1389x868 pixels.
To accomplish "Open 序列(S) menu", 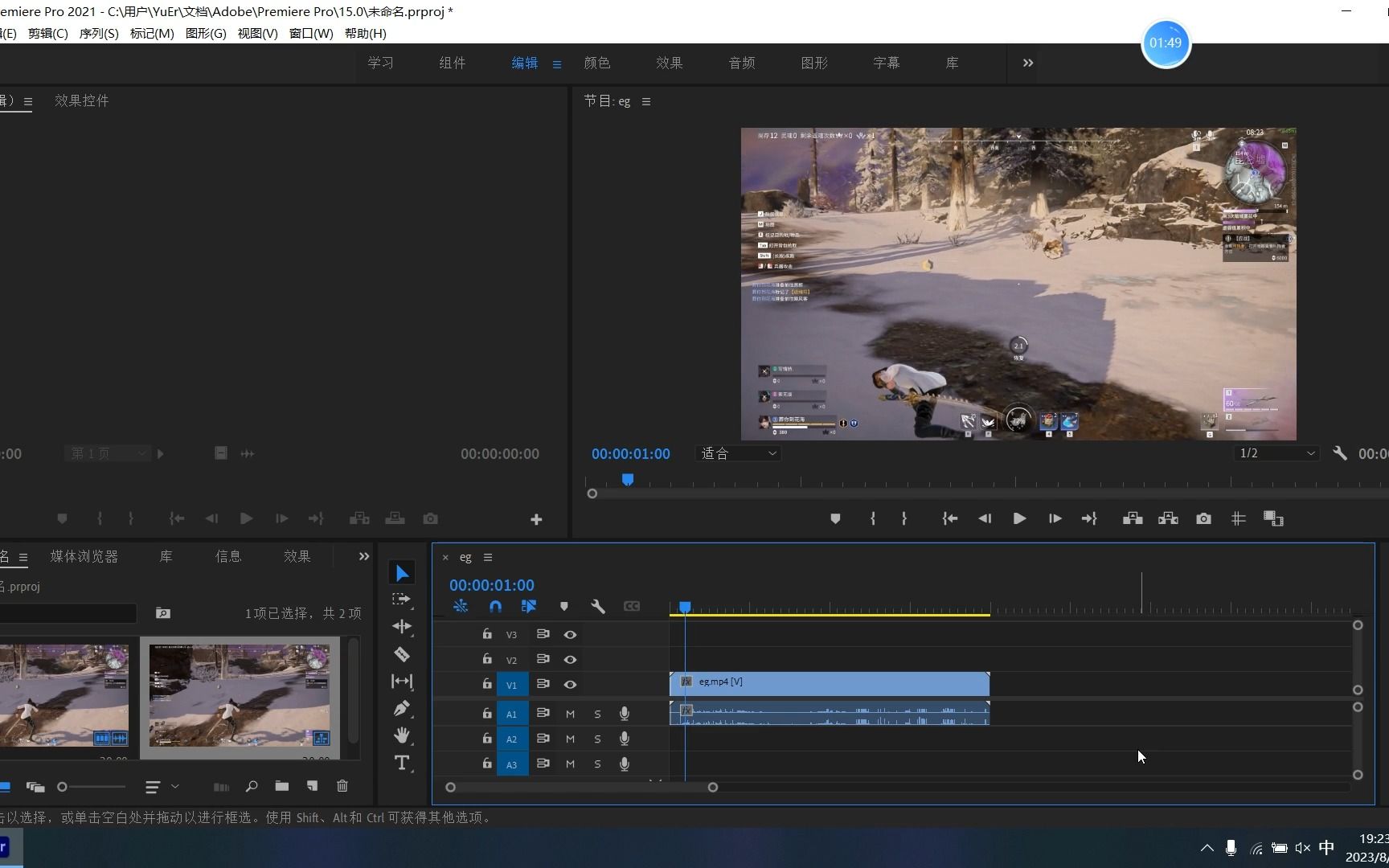I will click(x=99, y=34).
